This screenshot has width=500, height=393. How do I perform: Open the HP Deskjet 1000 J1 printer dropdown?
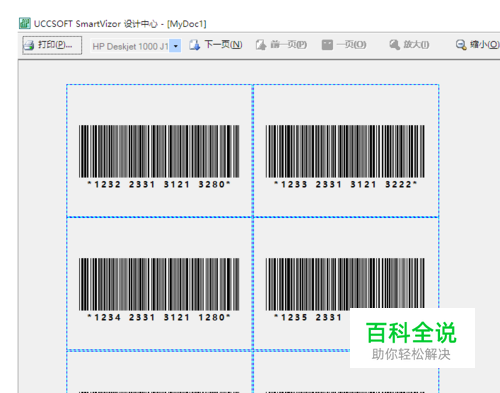pyautogui.click(x=175, y=46)
